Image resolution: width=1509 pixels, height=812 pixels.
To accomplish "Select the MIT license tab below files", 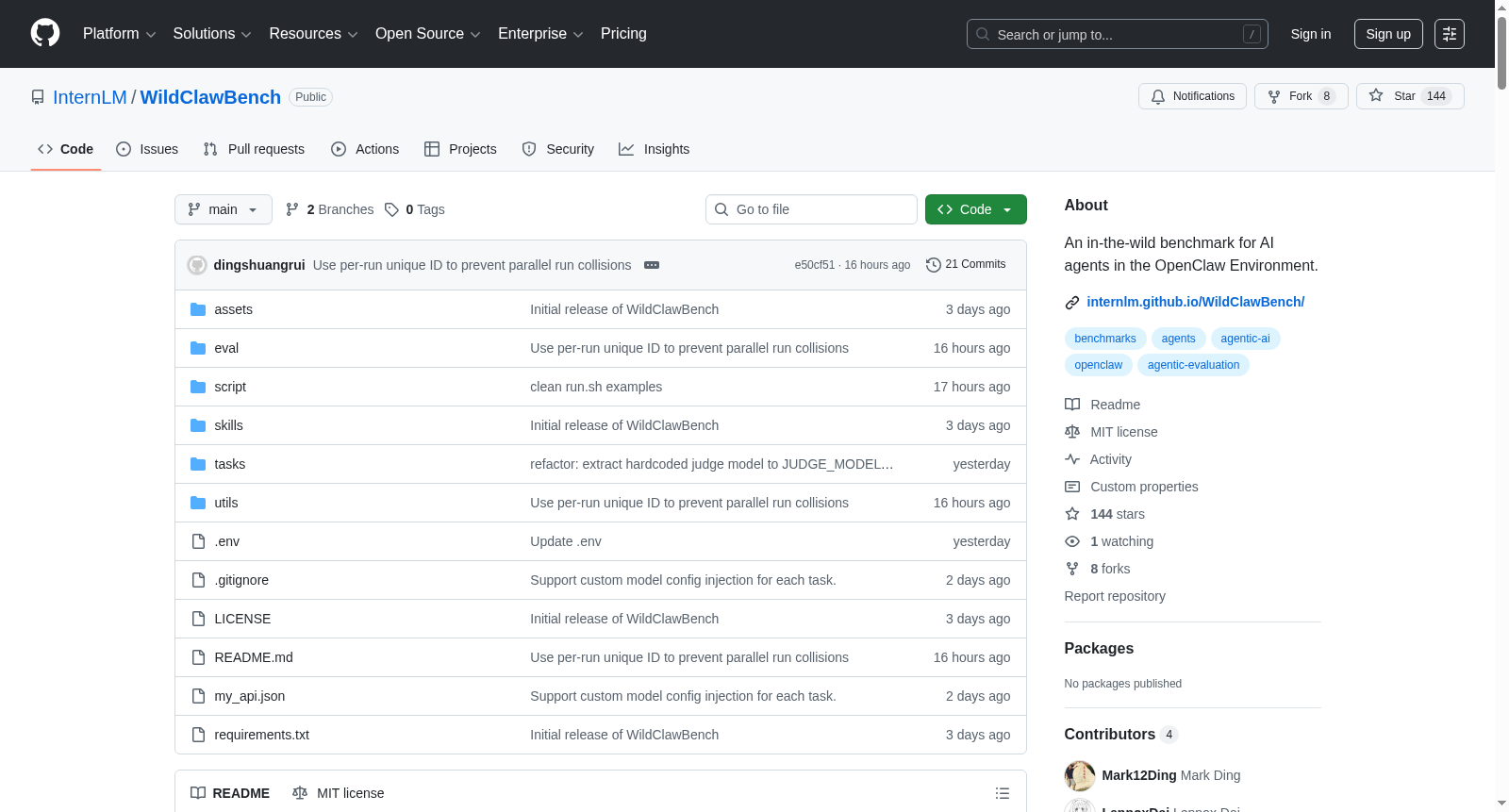I will click(339, 793).
